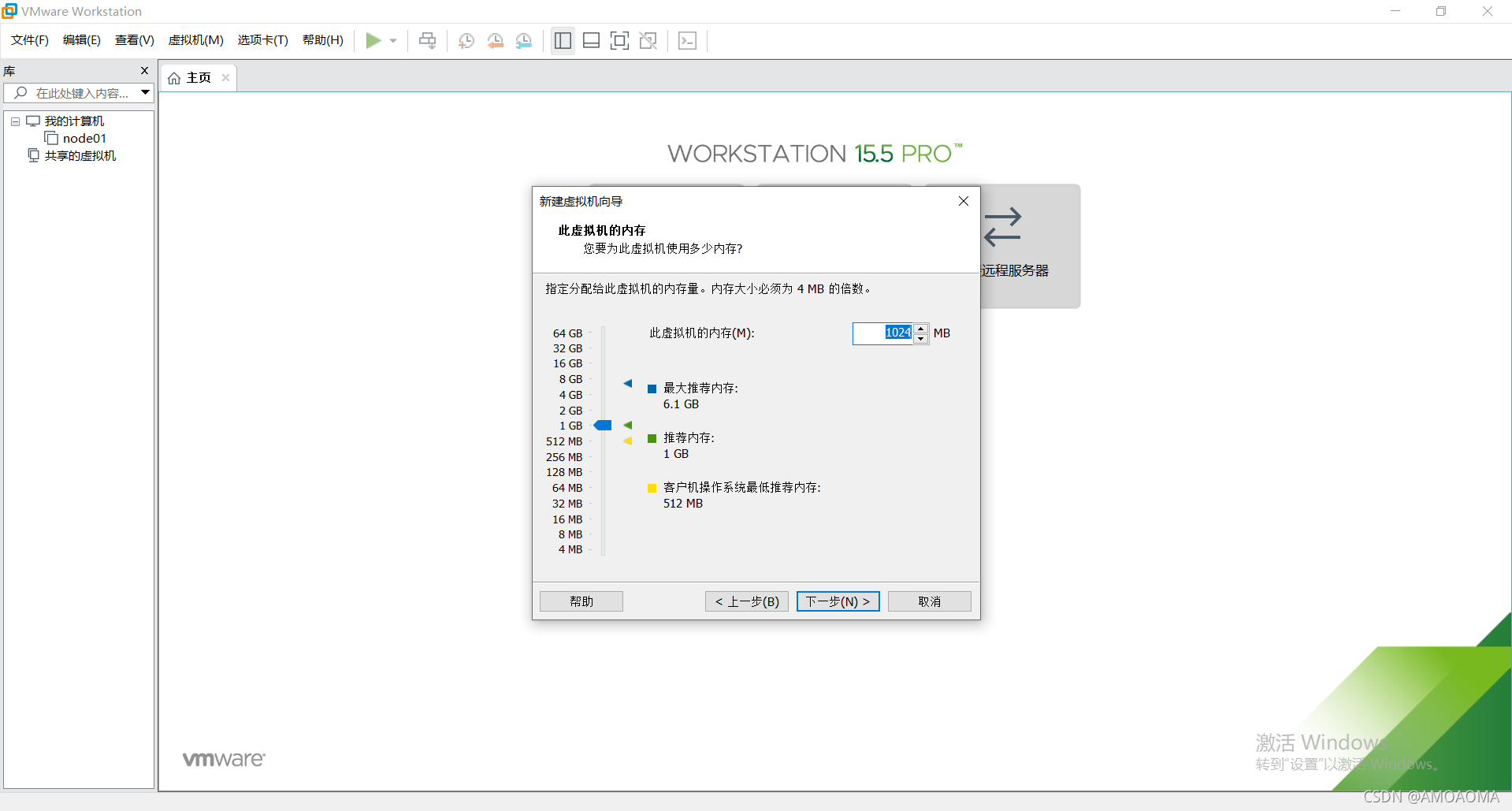Select 我的计算机 in the library tree
Screen dimensions: 1512x811
coord(74,121)
